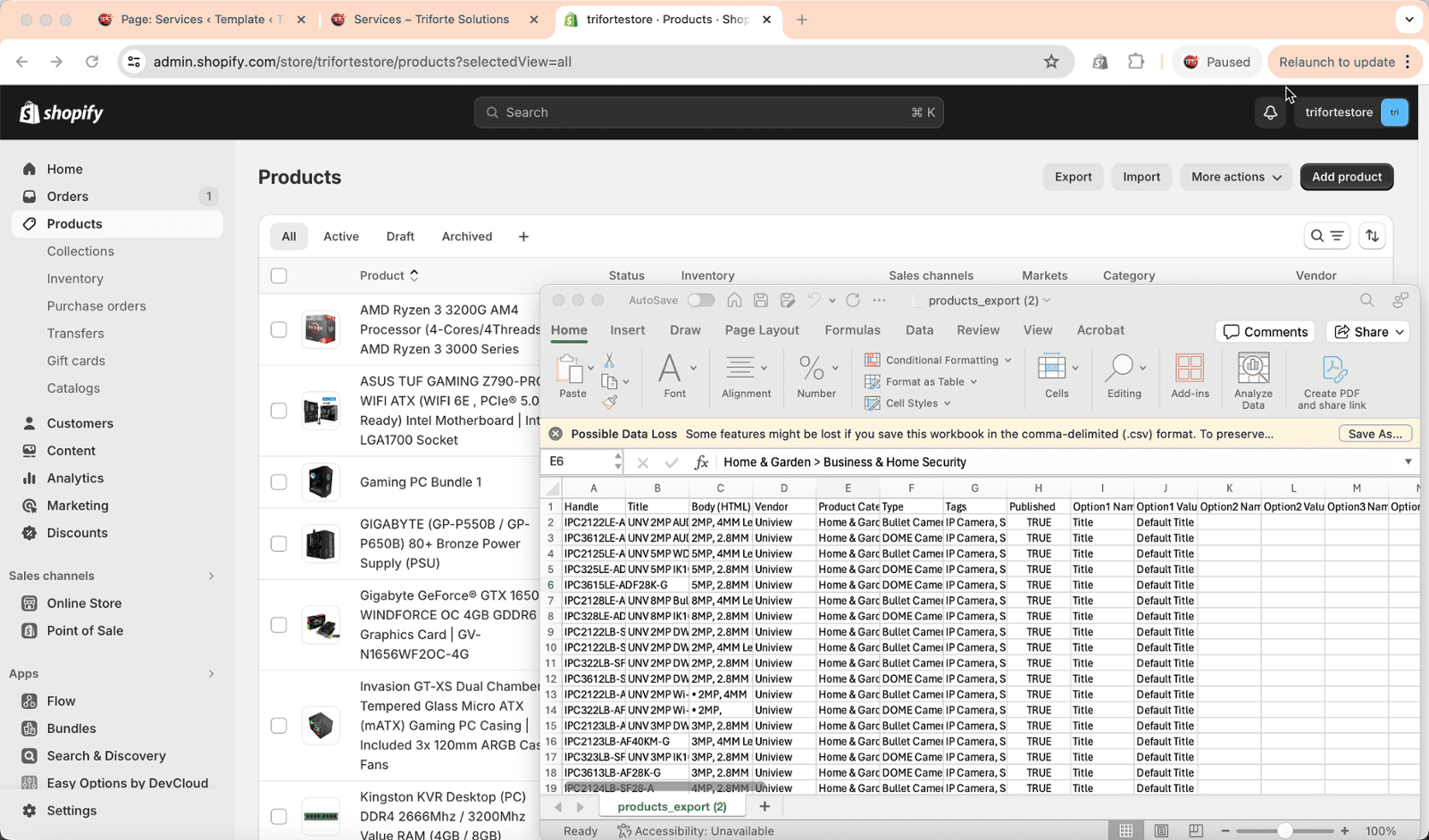
Task: Open the More actions dropdown
Action: [1236, 177]
